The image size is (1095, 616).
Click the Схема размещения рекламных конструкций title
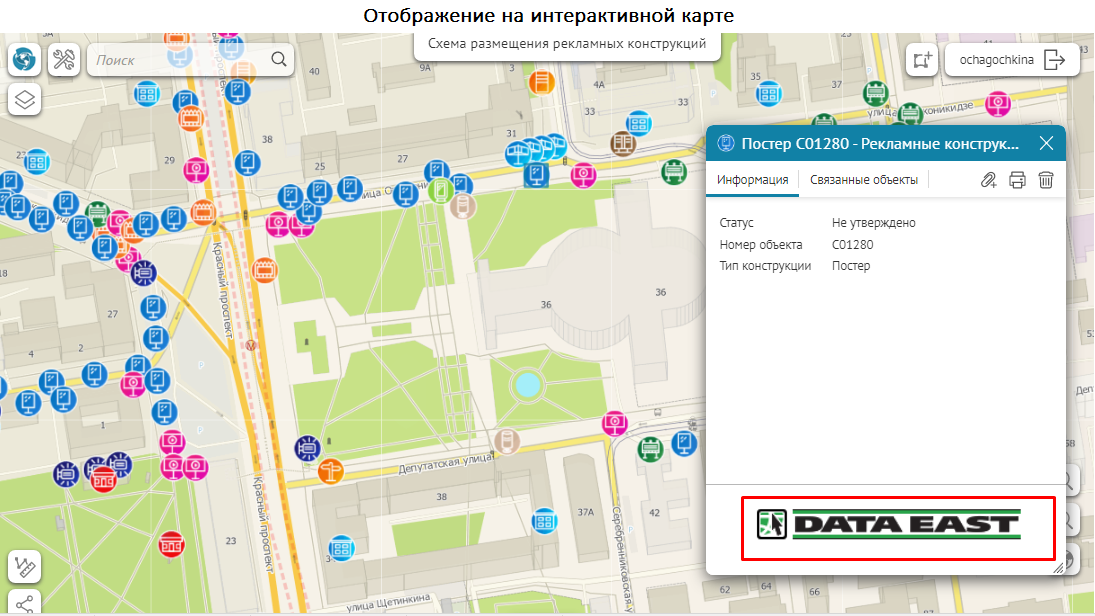point(567,44)
